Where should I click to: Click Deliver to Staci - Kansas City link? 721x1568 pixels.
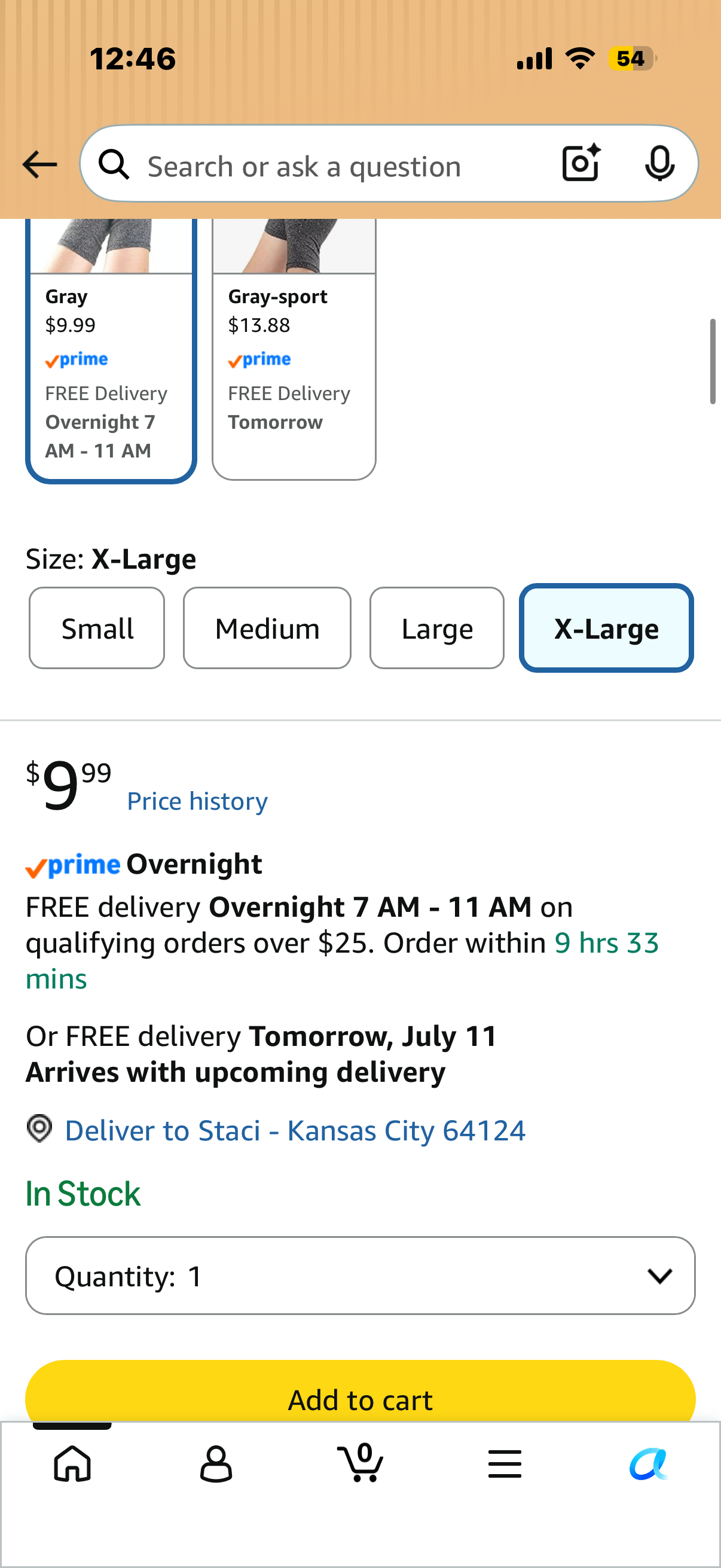pos(295,1130)
